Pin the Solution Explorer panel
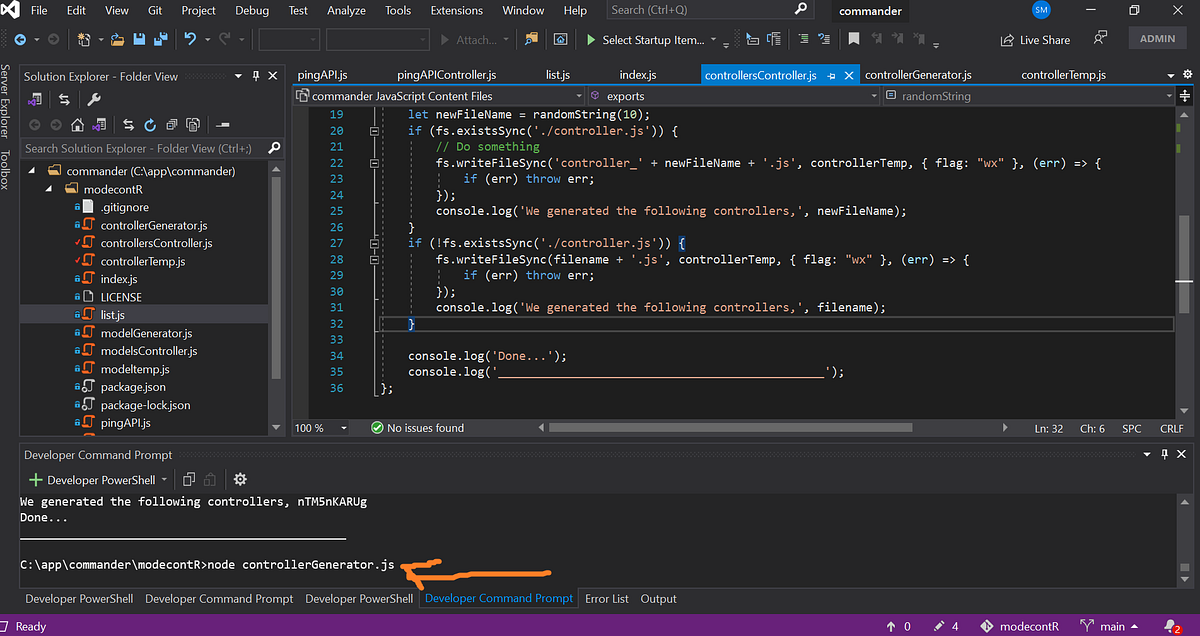Screen dimensions: 1200x636 [x=258, y=76]
